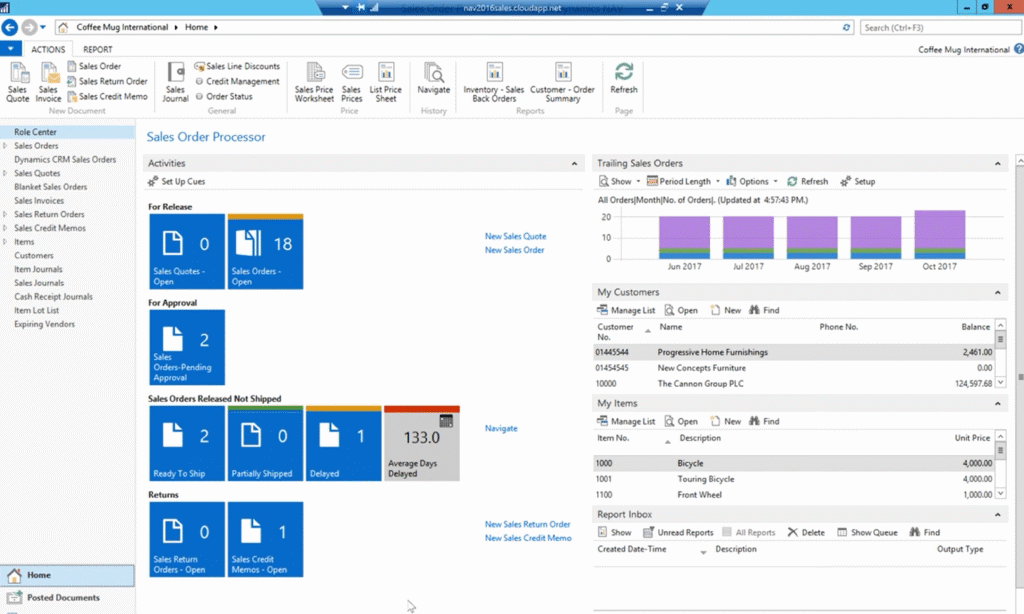
Task: Open Sales Line Discounts
Action: [x=237, y=66]
